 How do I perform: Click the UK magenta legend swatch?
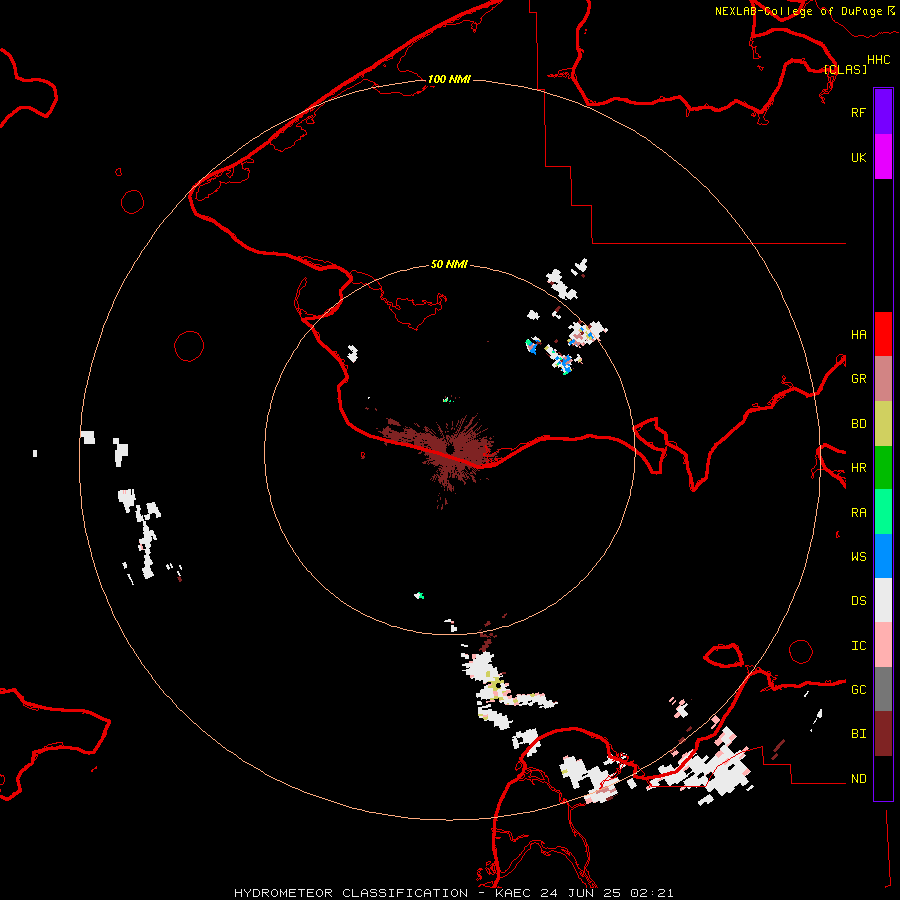point(883,157)
